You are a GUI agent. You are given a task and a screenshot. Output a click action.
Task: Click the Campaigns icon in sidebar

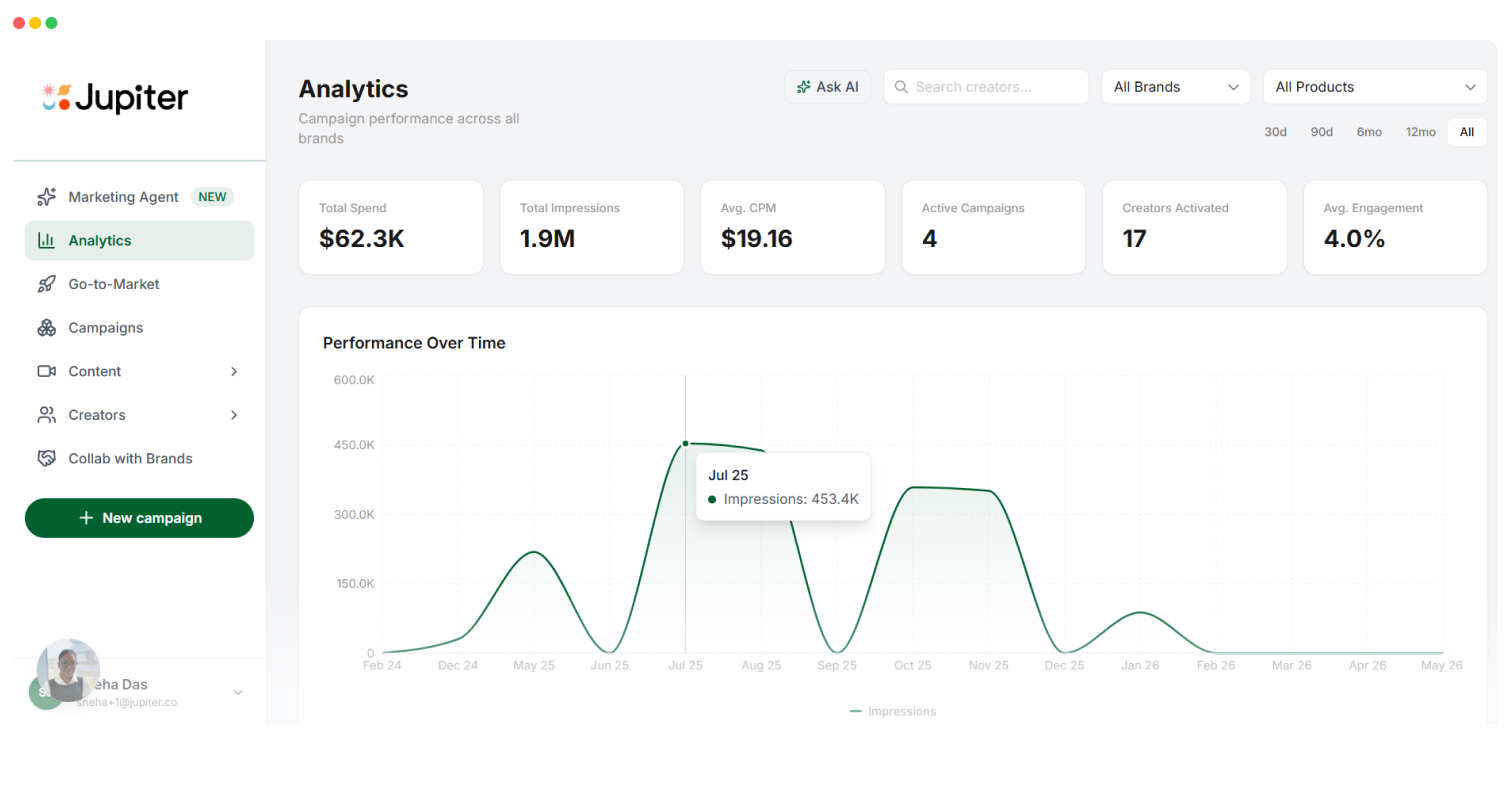click(x=46, y=327)
